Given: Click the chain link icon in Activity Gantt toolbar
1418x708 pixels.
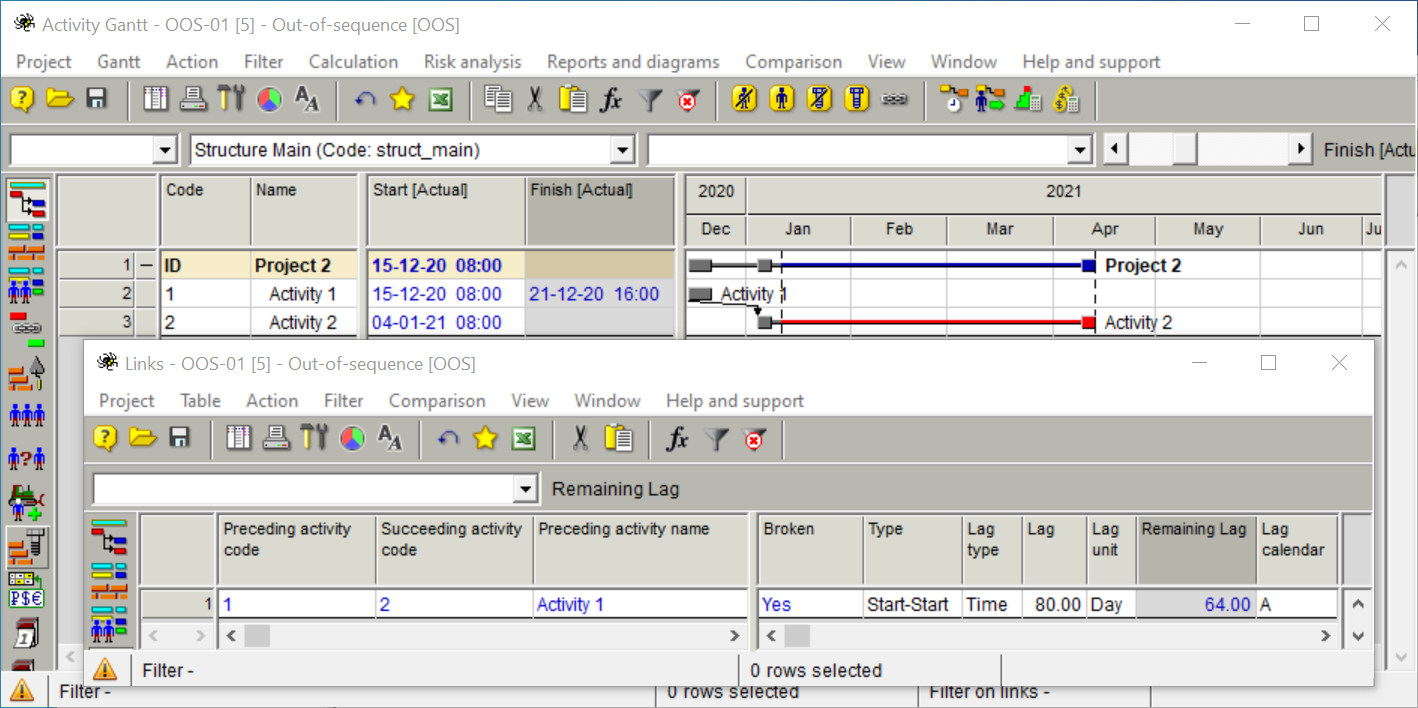Looking at the screenshot, I should point(893,99).
